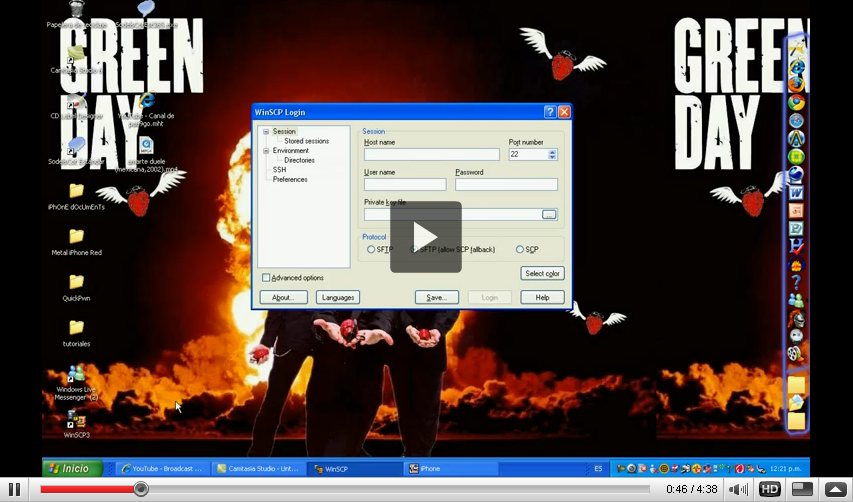
Task: Launch Google Chrome from the side dock
Action: point(796,102)
